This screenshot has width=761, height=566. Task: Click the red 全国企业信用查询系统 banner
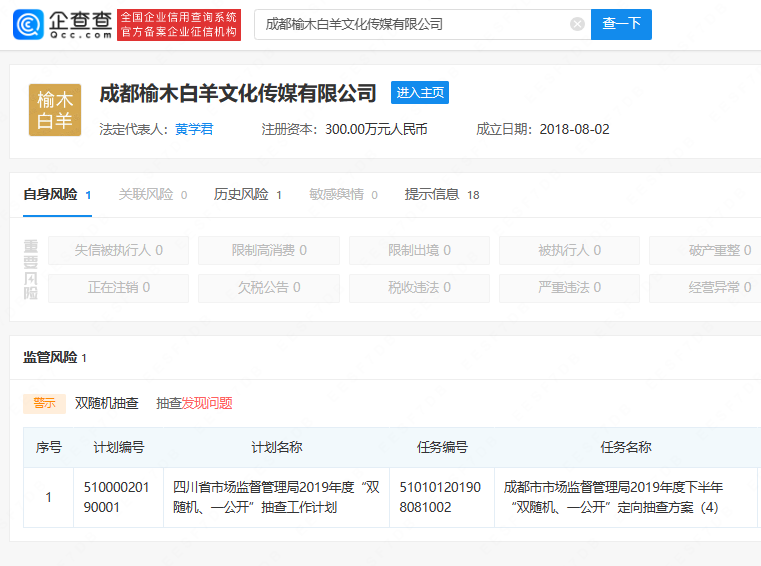click(x=179, y=24)
